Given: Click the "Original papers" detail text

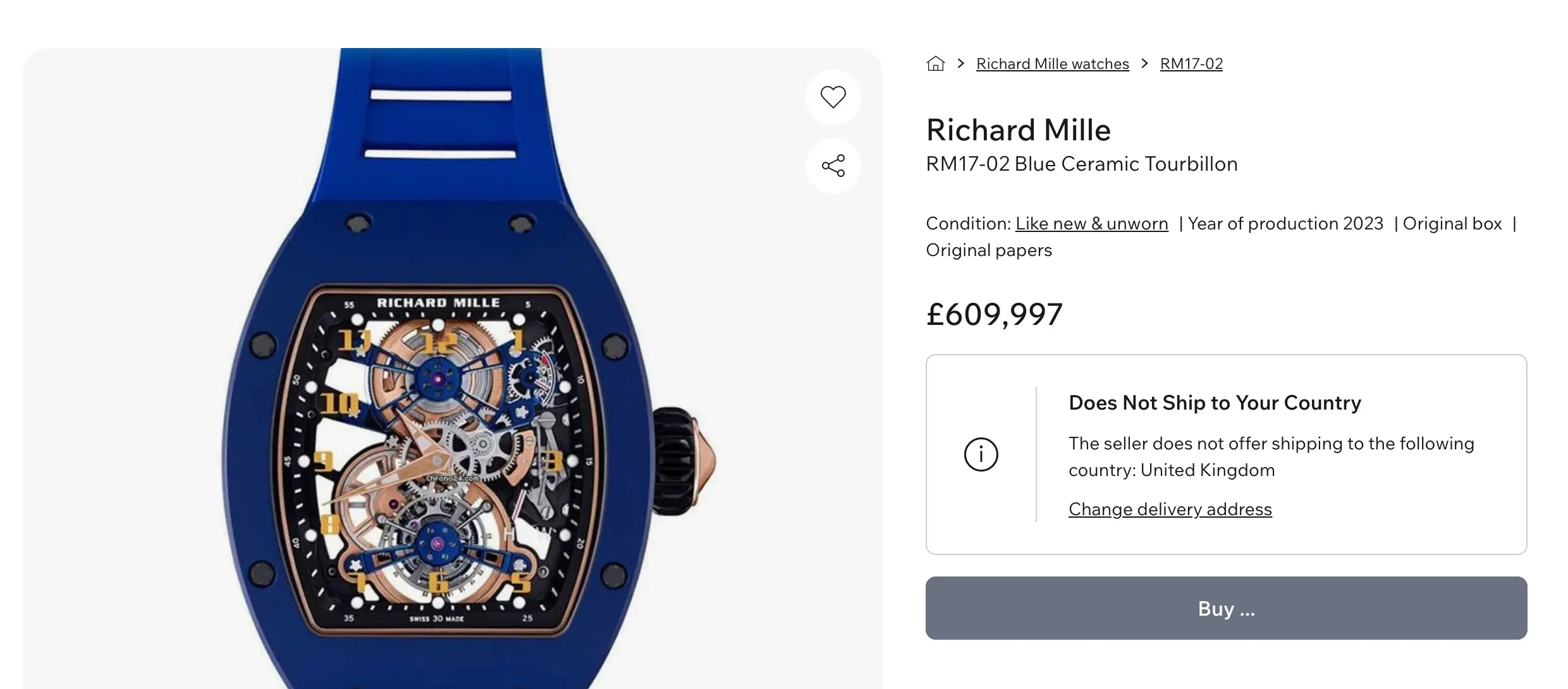Looking at the screenshot, I should [x=989, y=250].
